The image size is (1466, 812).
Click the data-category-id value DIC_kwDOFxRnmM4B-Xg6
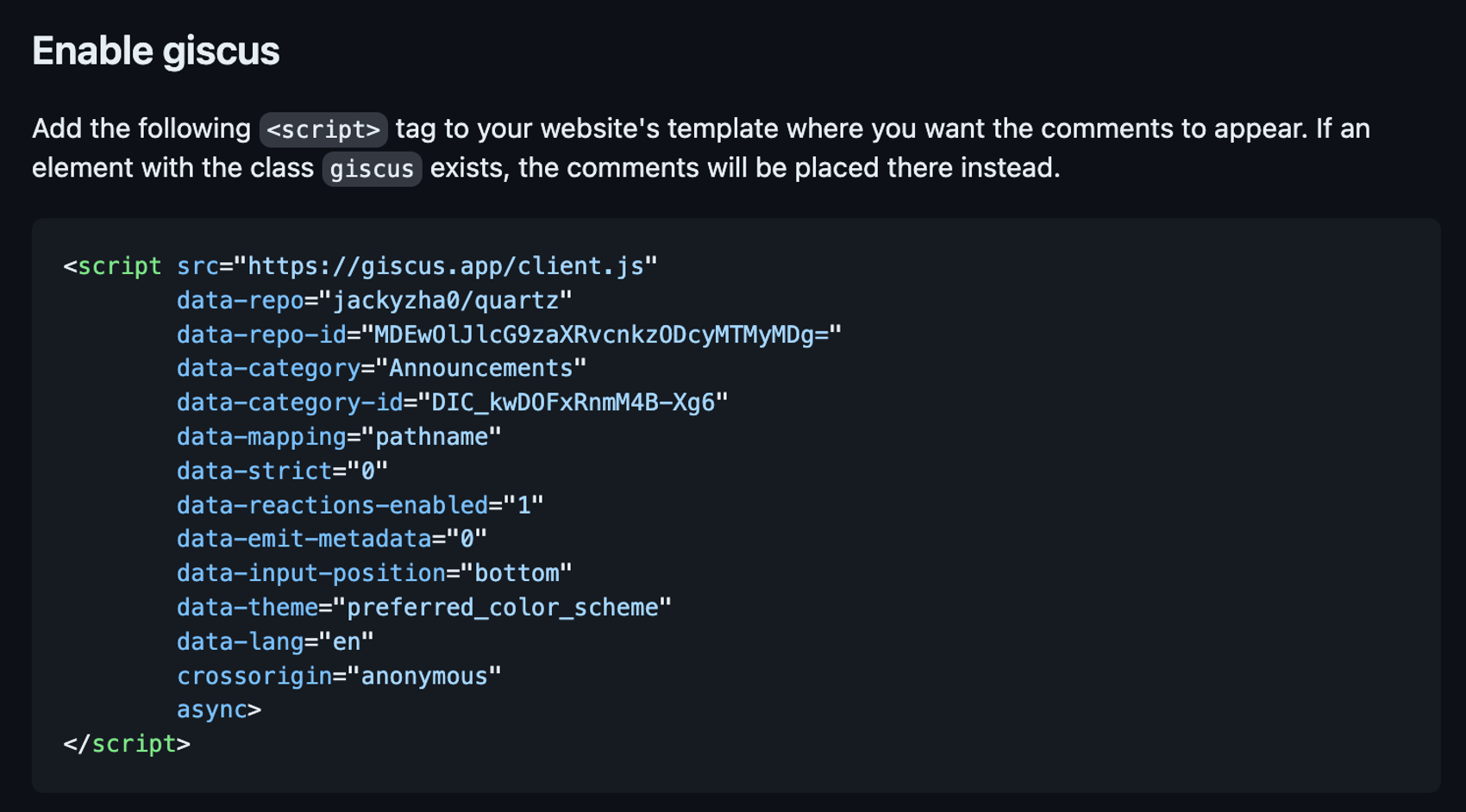(573, 403)
